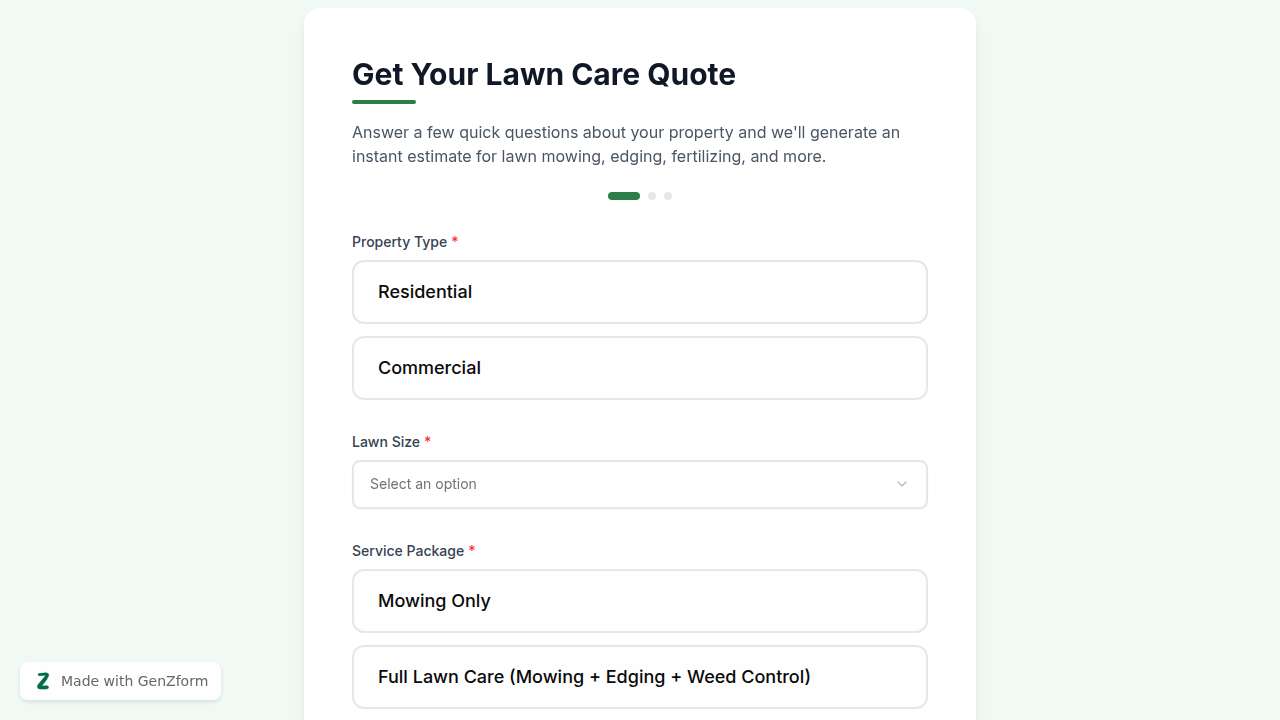This screenshot has width=1280, height=720.
Task: Choose the Mowing Only service package
Action: coord(640,601)
